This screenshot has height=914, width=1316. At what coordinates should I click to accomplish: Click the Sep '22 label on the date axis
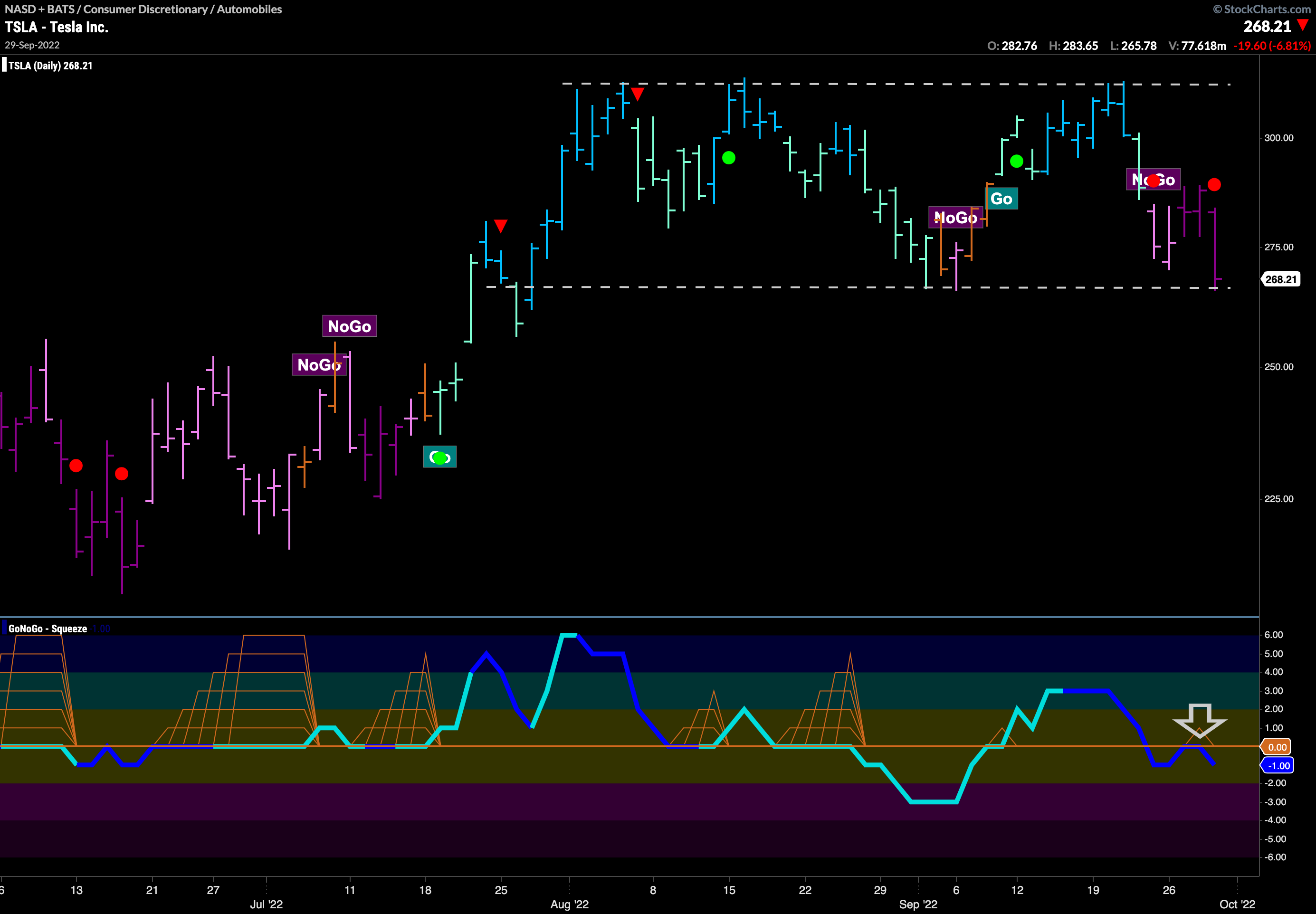[918, 904]
